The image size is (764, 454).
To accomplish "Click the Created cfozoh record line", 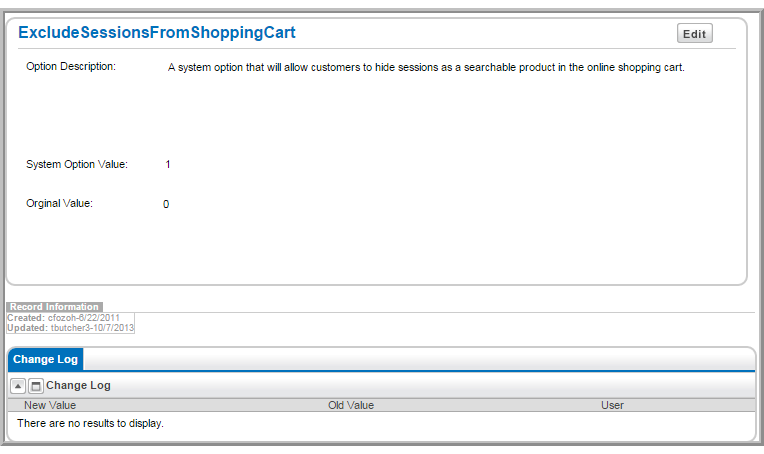I will 63,318.
